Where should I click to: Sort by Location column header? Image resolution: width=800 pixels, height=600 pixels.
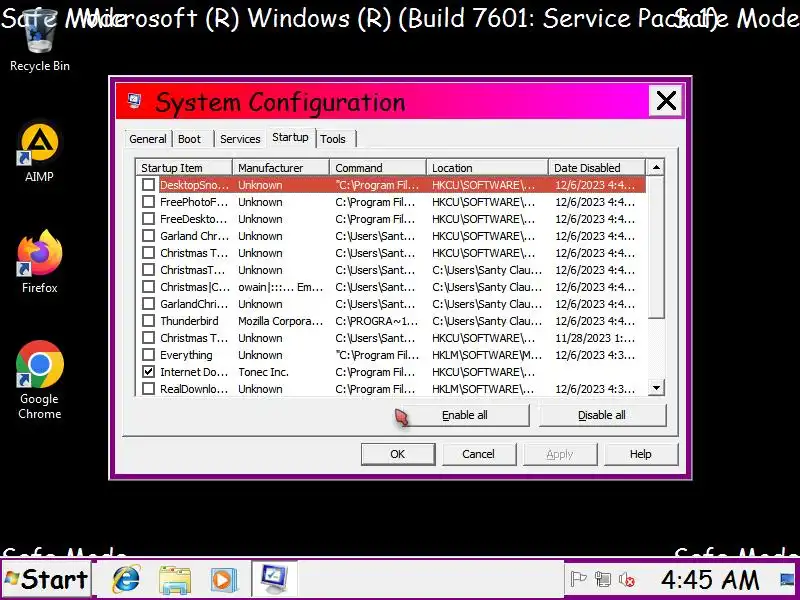(x=487, y=167)
